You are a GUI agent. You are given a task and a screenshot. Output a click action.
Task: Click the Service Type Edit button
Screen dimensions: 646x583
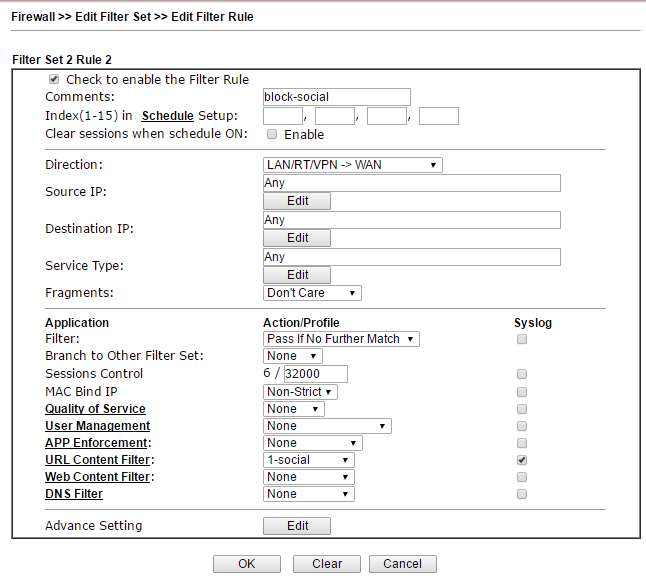[x=297, y=275]
